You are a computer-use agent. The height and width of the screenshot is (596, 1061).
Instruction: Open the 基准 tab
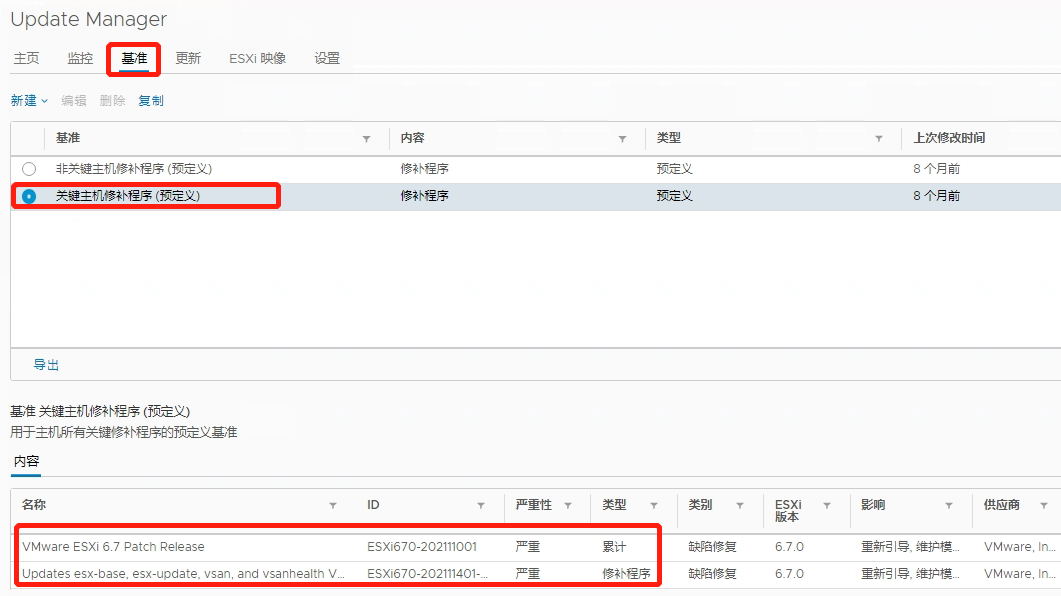pos(134,58)
